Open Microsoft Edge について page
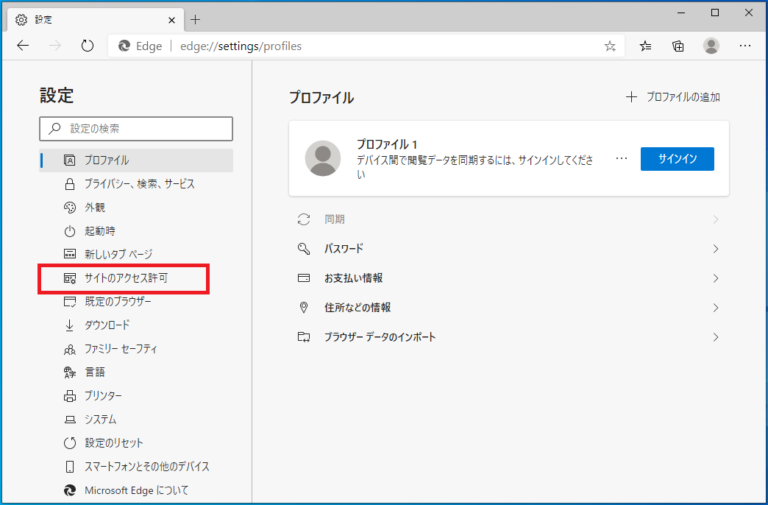768x505 pixels. click(136, 490)
